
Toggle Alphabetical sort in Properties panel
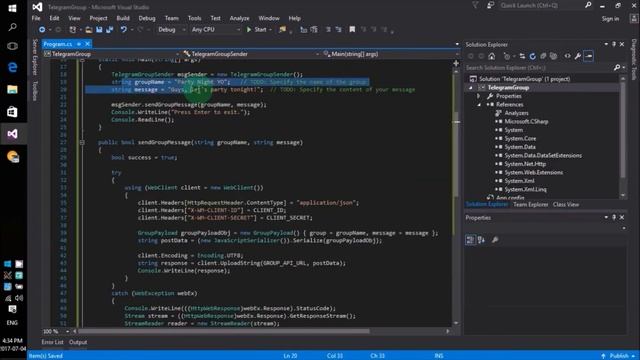click(x=481, y=240)
